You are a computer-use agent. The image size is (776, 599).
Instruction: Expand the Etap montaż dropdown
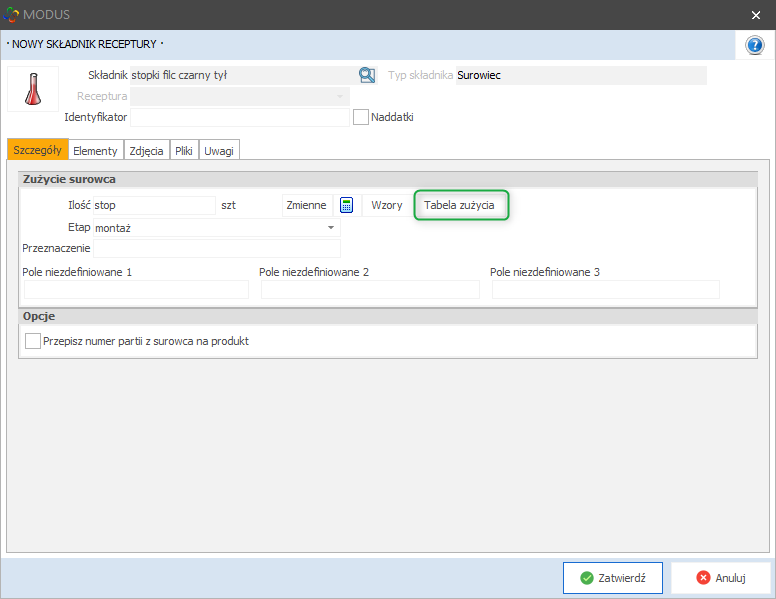(331, 228)
